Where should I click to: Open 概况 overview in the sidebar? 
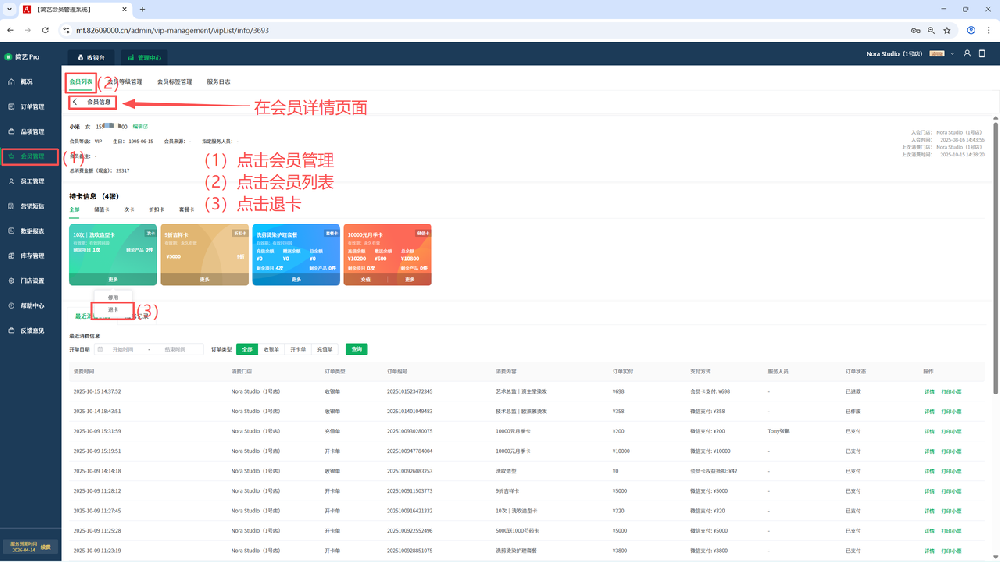point(26,82)
